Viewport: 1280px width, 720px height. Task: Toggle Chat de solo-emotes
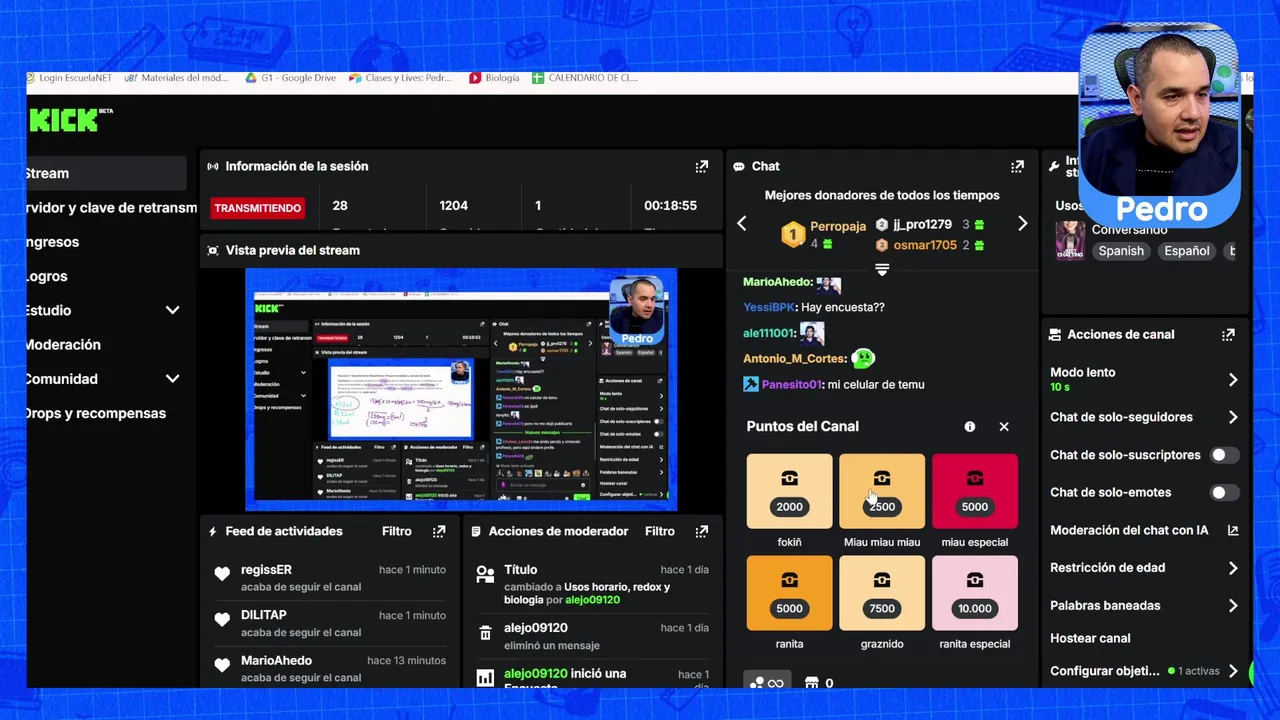pos(1225,493)
